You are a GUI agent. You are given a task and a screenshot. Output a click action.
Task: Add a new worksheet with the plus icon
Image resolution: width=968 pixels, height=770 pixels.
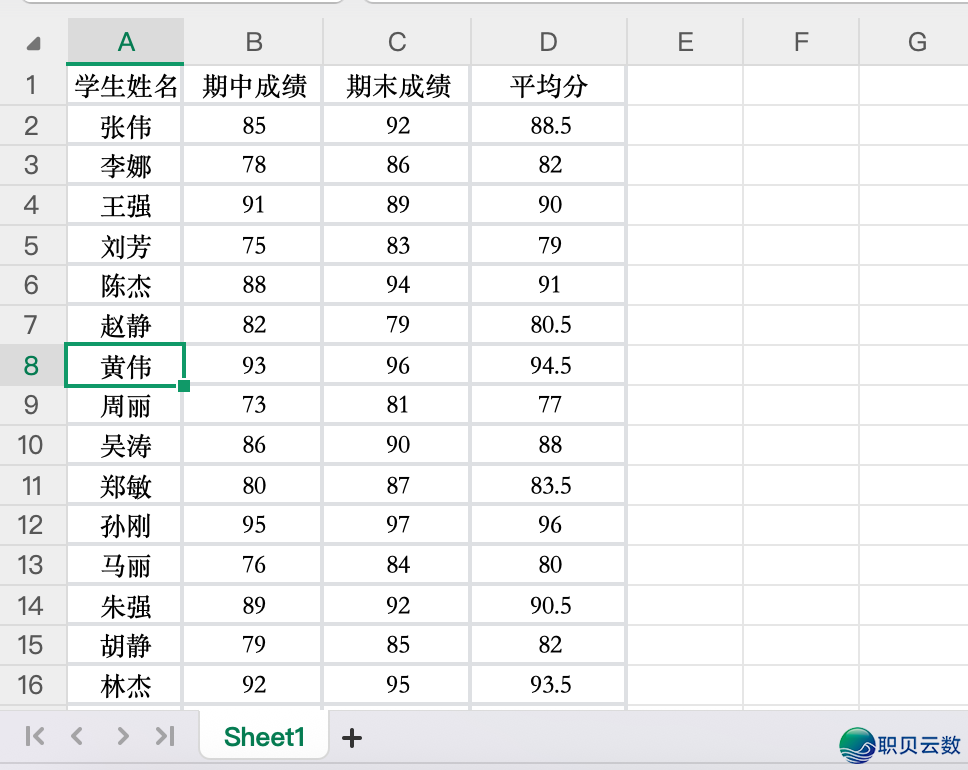351,737
